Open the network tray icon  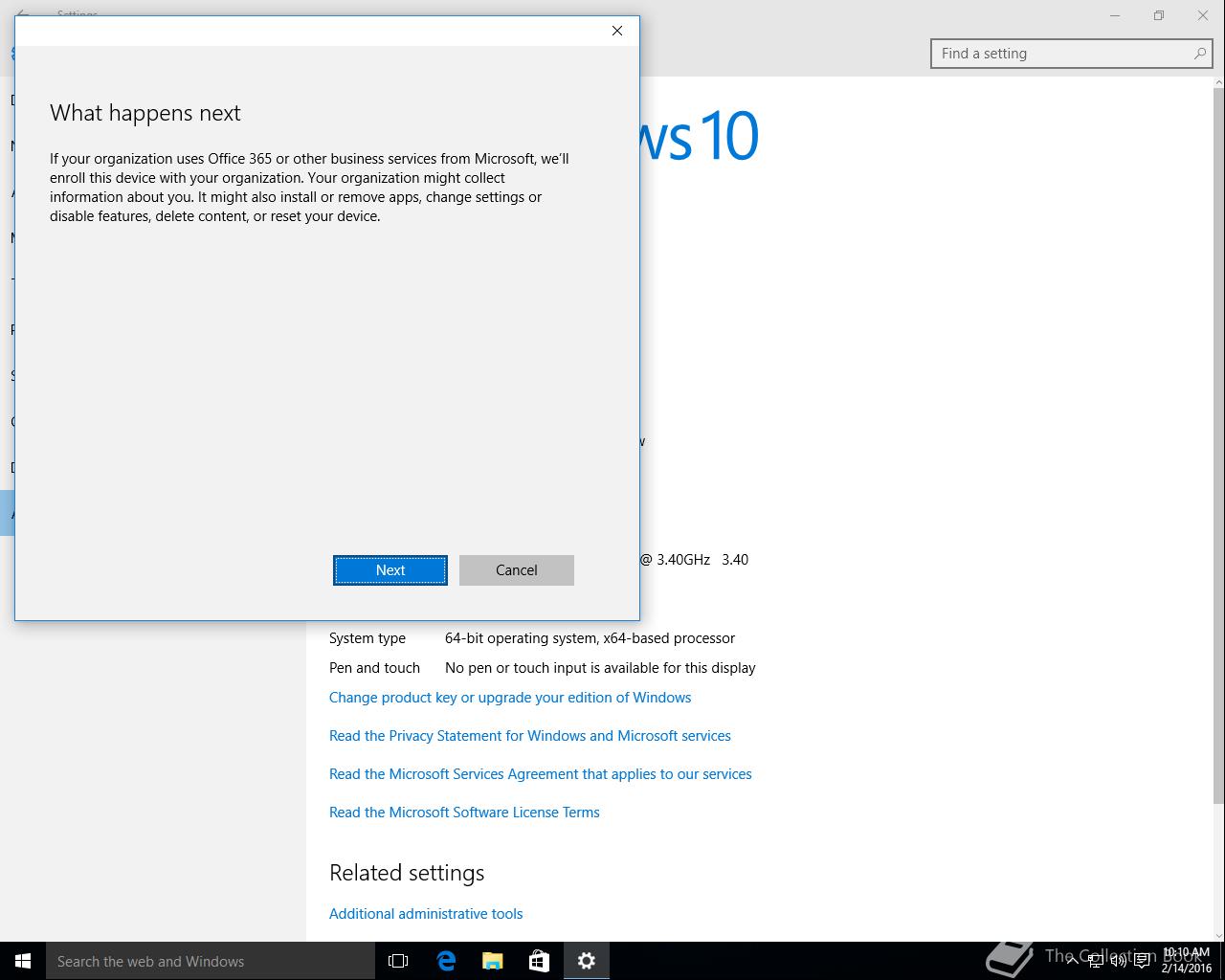[1097, 961]
